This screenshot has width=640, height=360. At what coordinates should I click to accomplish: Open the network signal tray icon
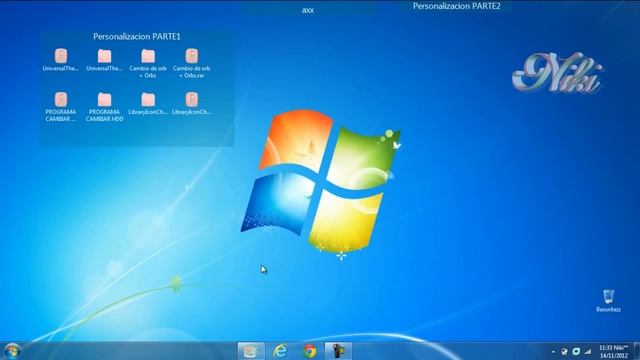coord(587,351)
